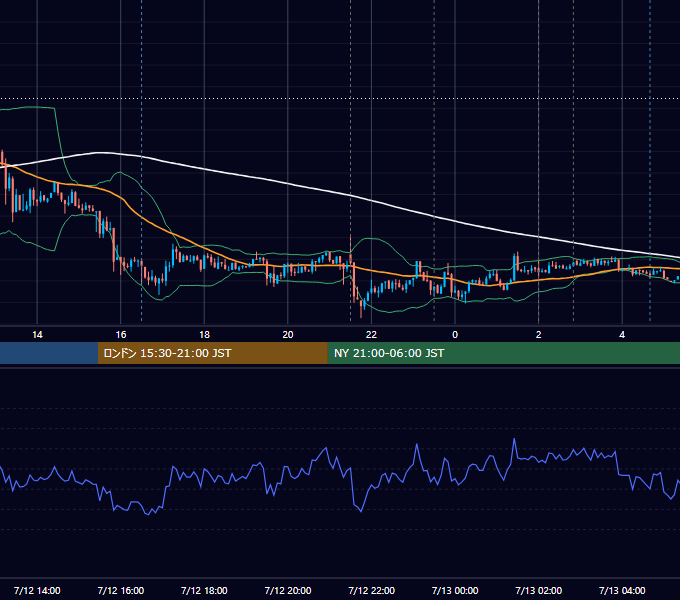This screenshot has height=600, width=680.
Task: Click the 18 hour label on chart axis
Action: 204,335
